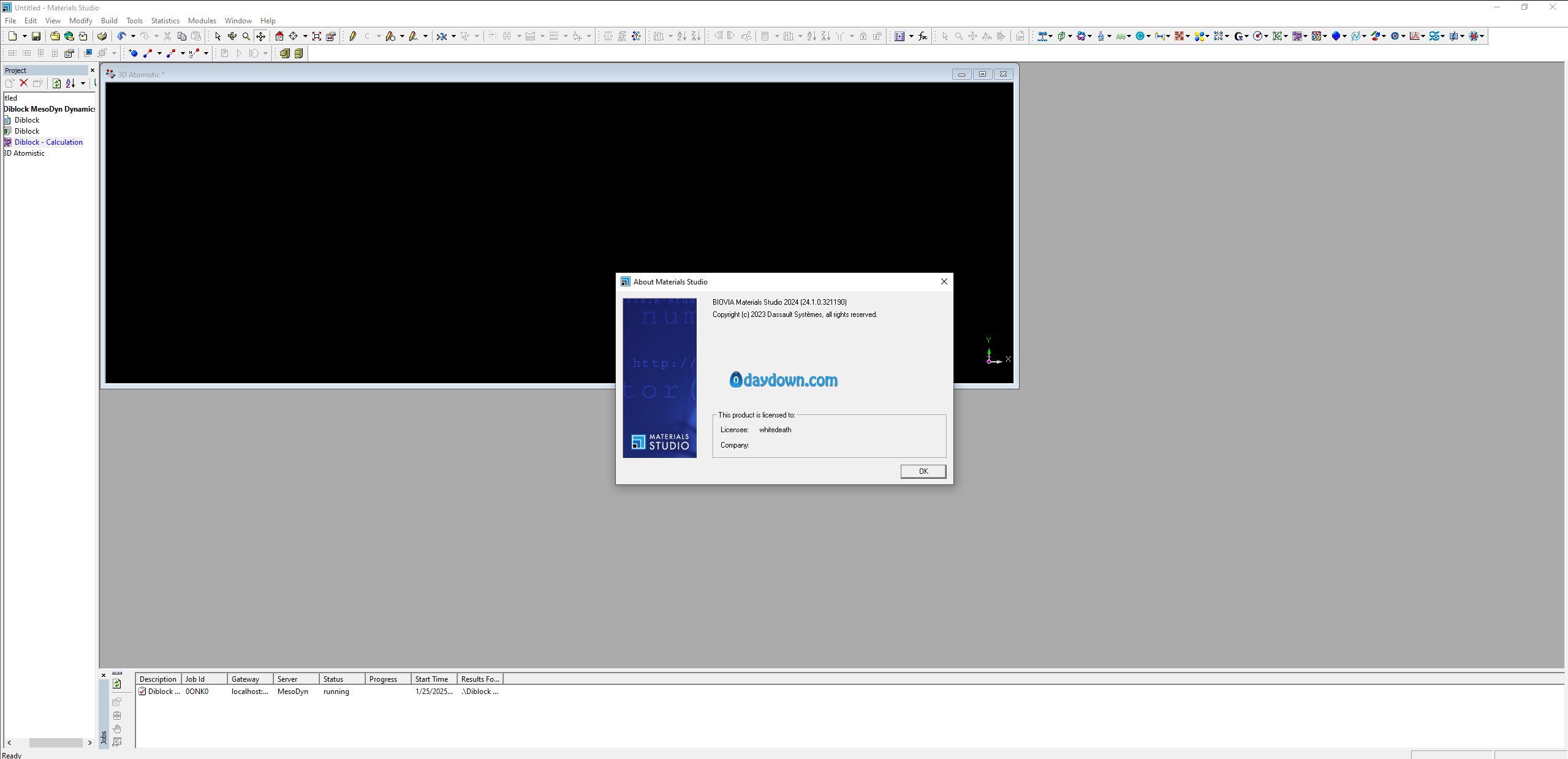Click the right scroll arrow in Project panel

pos(89,742)
